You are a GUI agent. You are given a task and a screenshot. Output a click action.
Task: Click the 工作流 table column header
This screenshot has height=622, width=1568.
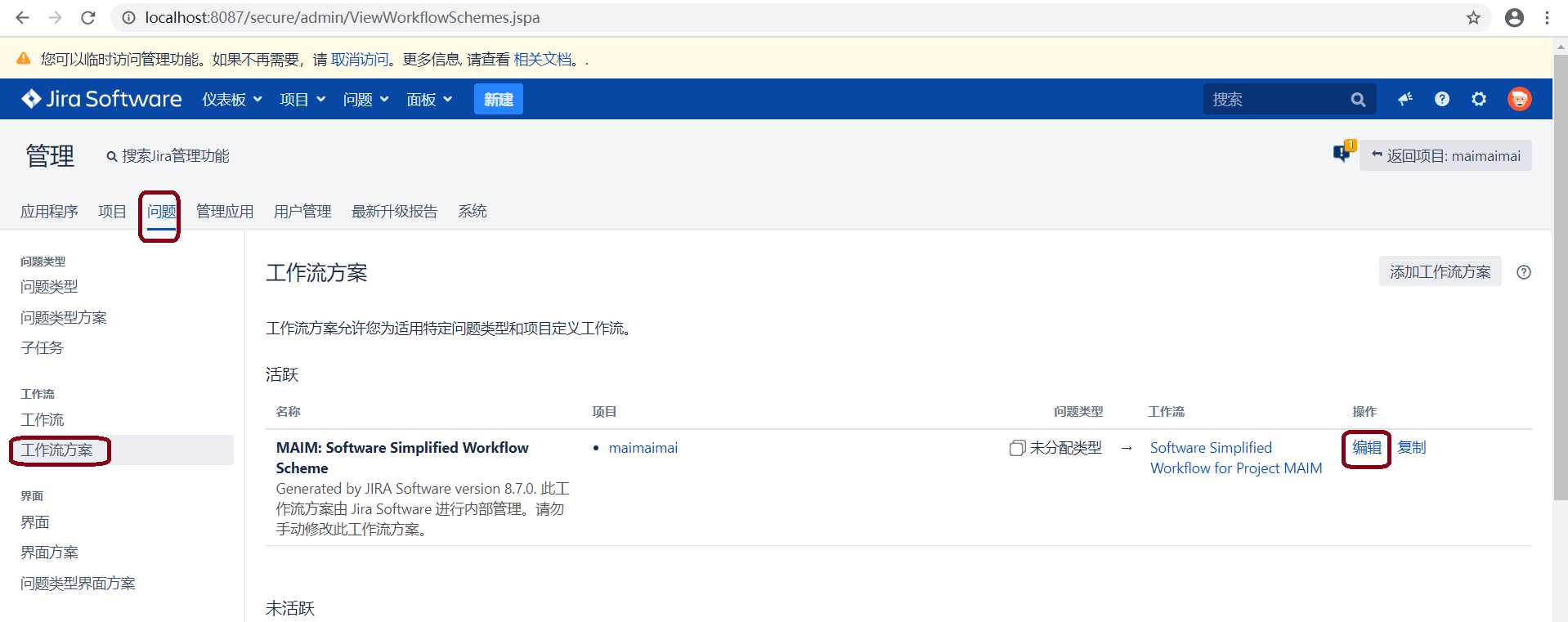(1166, 411)
